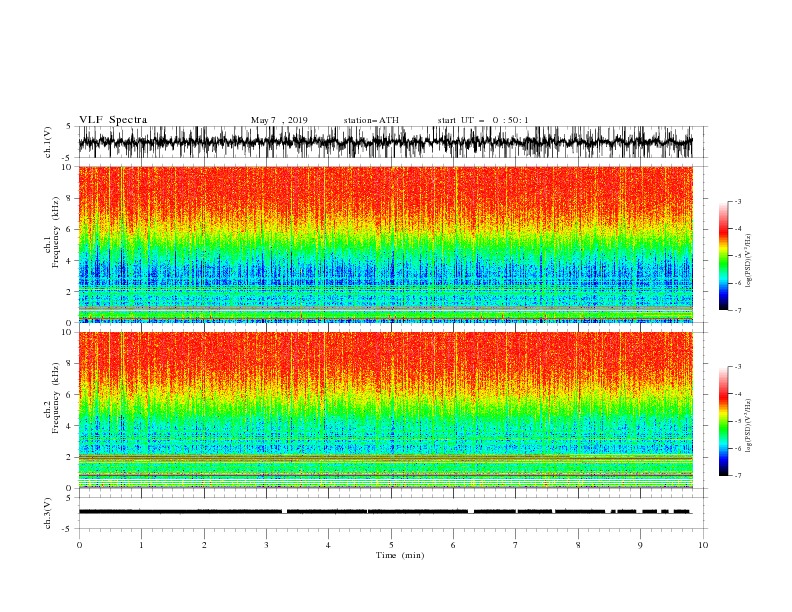Image resolution: width=792 pixels, height=612 pixels.
Task: Click the ch.1 "Frequency (kHz)" axis label
Action: click(56, 230)
